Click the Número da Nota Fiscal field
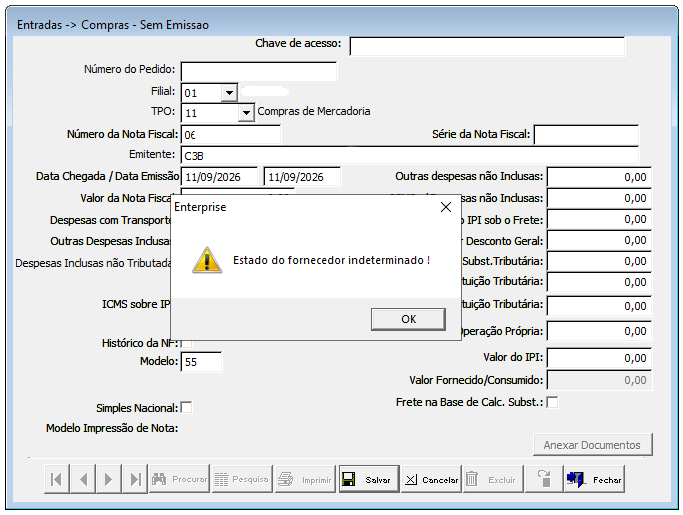 tap(231, 135)
